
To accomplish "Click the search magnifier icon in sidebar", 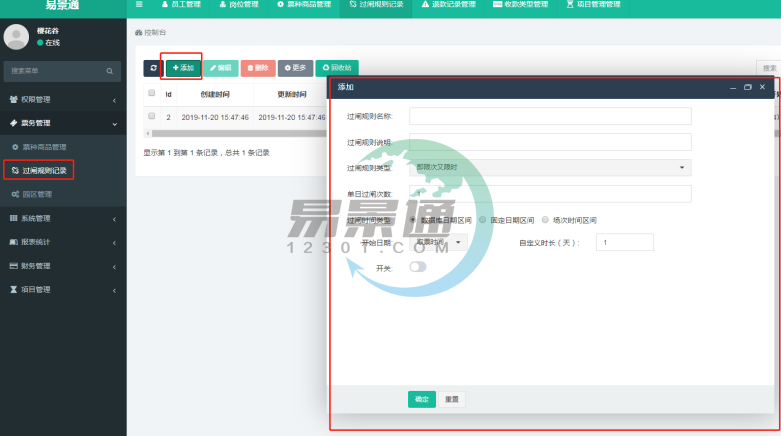I will [110, 72].
